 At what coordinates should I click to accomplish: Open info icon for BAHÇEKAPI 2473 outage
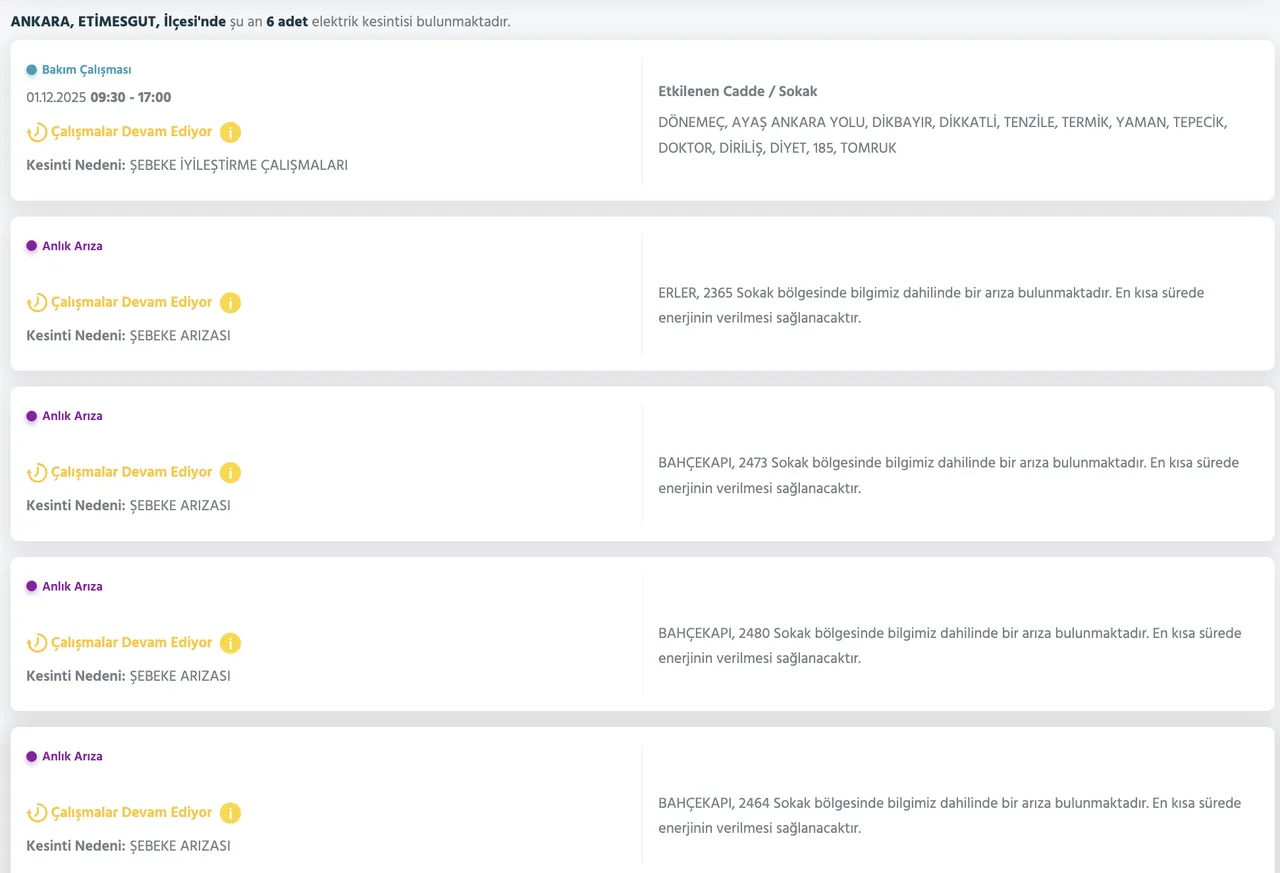[230, 472]
